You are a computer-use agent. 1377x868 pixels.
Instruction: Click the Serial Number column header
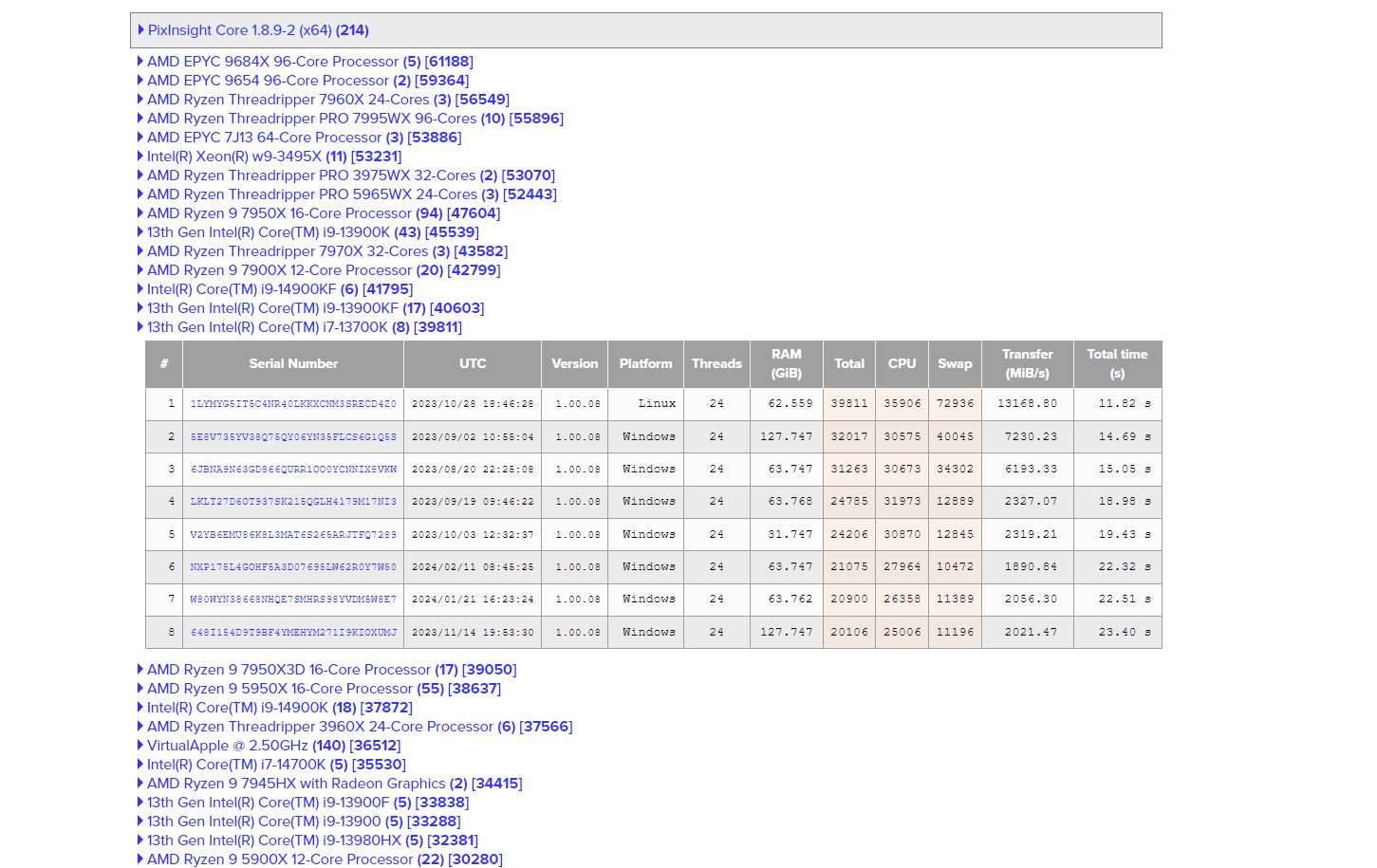tap(293, 364)
